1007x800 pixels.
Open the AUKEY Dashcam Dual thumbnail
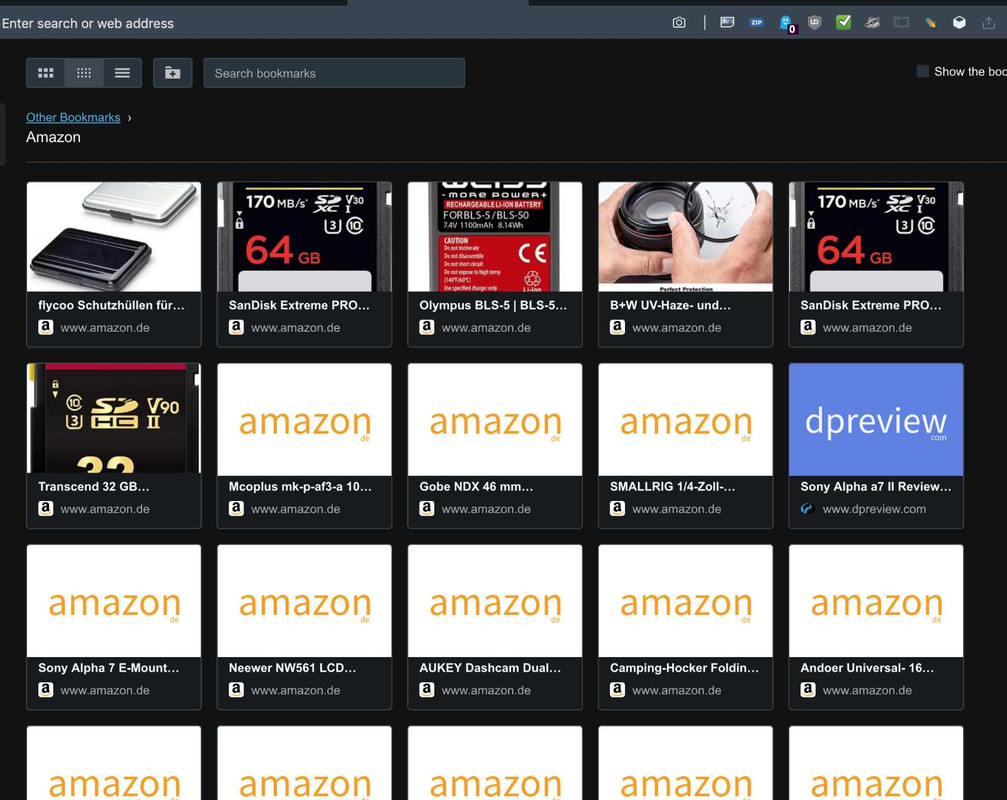(495, 601)
